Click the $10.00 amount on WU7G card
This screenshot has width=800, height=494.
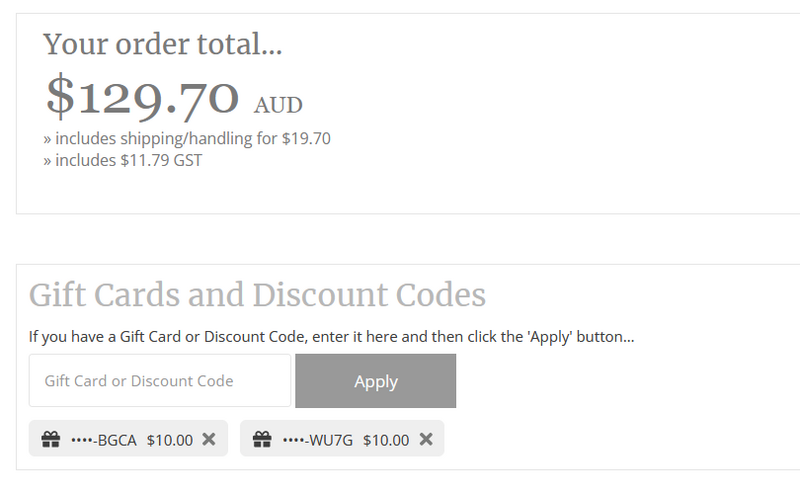coord(386,439)
